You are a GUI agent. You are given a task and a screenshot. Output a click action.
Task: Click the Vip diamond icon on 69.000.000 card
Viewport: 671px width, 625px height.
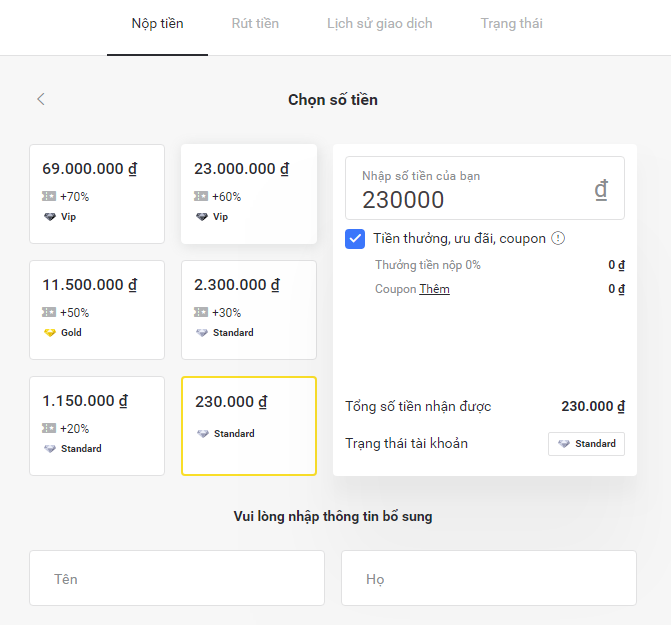click(49, 216)
